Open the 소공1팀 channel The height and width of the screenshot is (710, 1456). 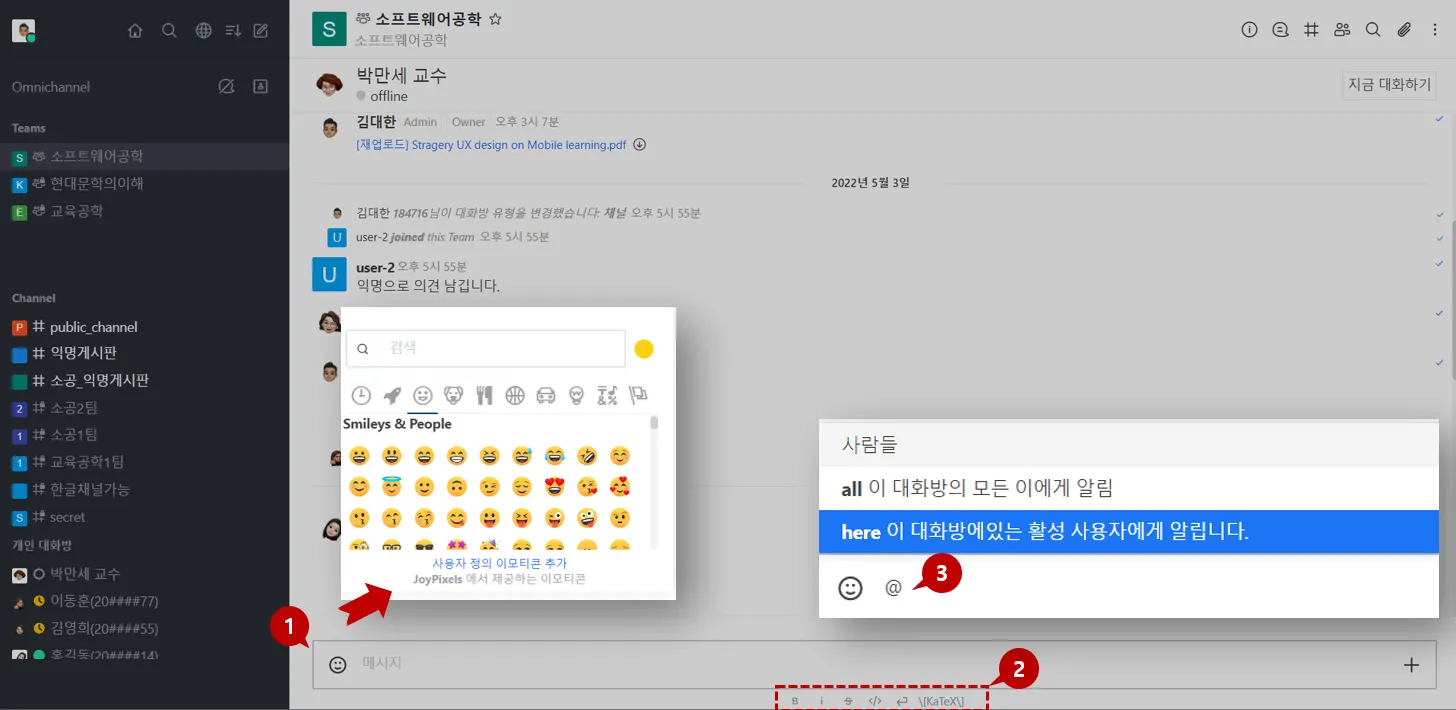(144, 435)
